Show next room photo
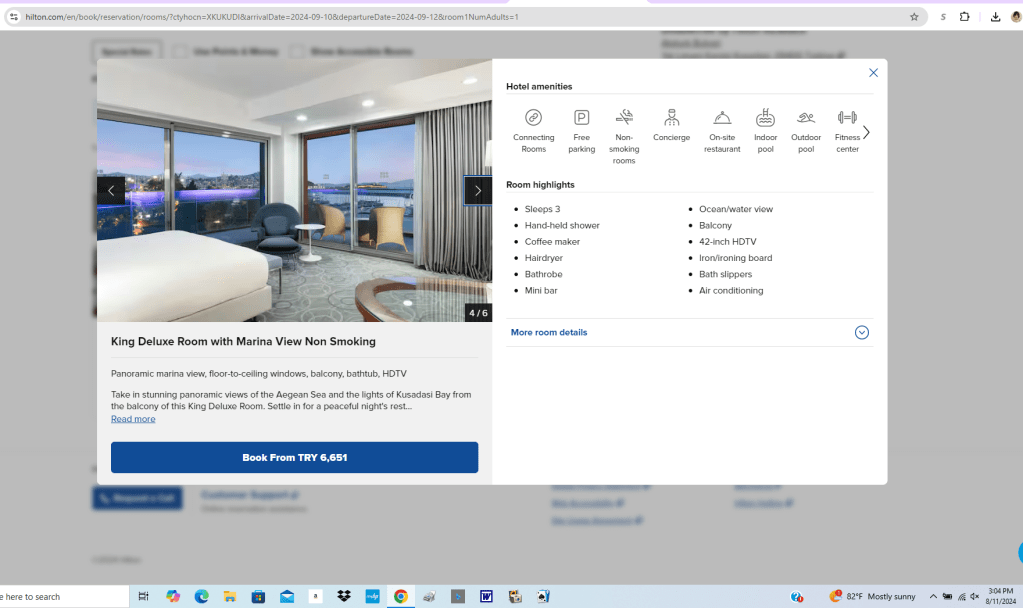Screen dimensions: 1023x608 click(477, 191)
